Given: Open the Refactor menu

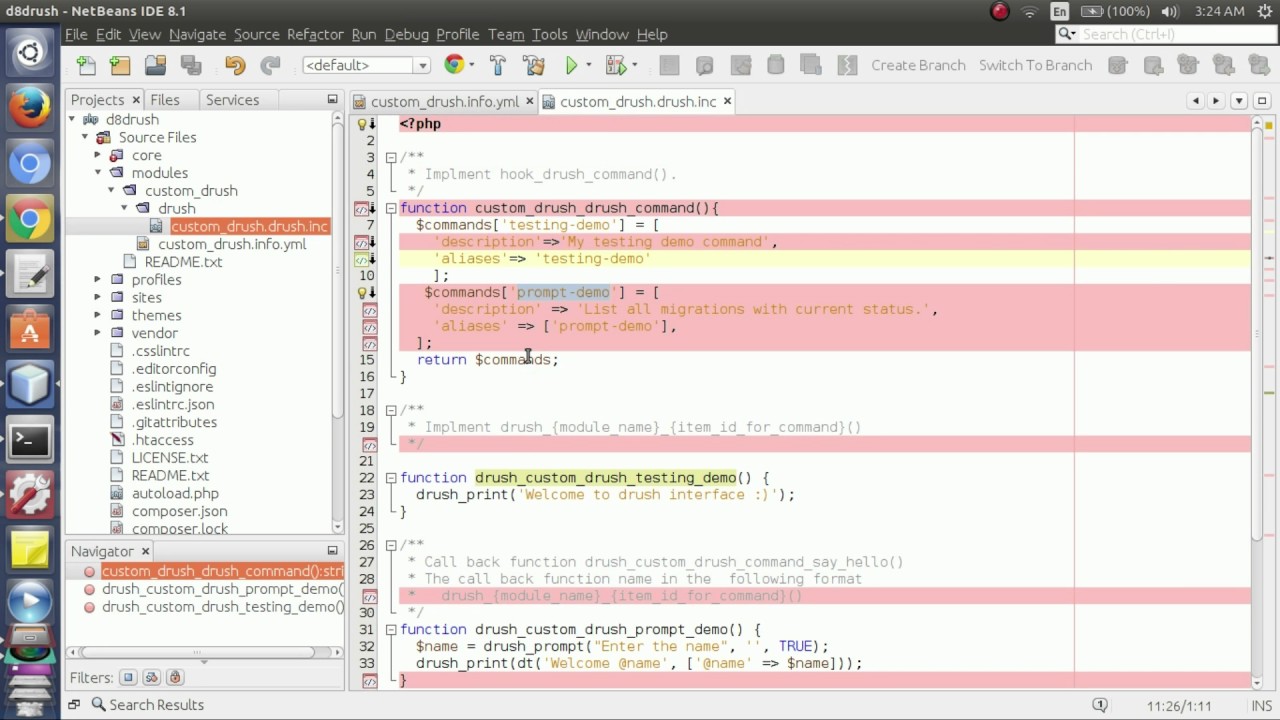Looking at the screenshot, I should click(x=314, y=34).
